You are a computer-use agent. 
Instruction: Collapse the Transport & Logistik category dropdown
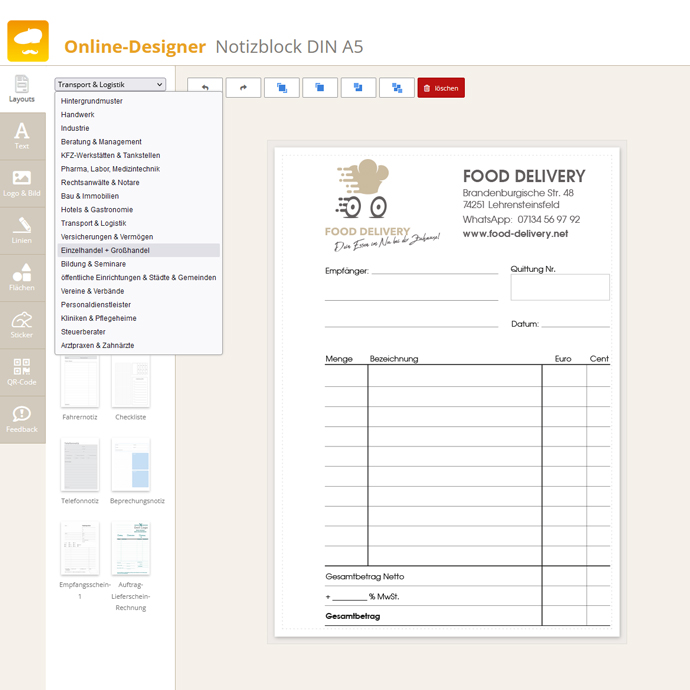tap(110, 85)
